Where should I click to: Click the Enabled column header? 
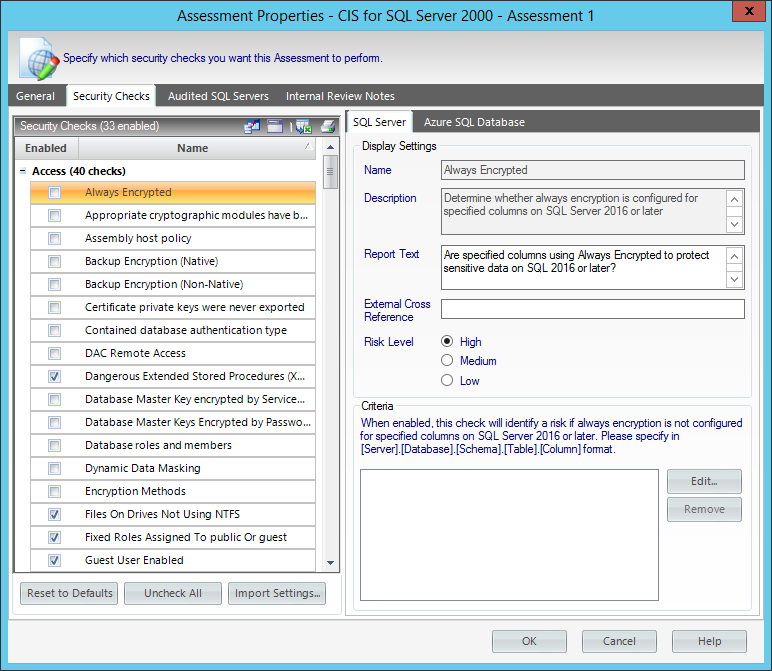click(46, 148)
